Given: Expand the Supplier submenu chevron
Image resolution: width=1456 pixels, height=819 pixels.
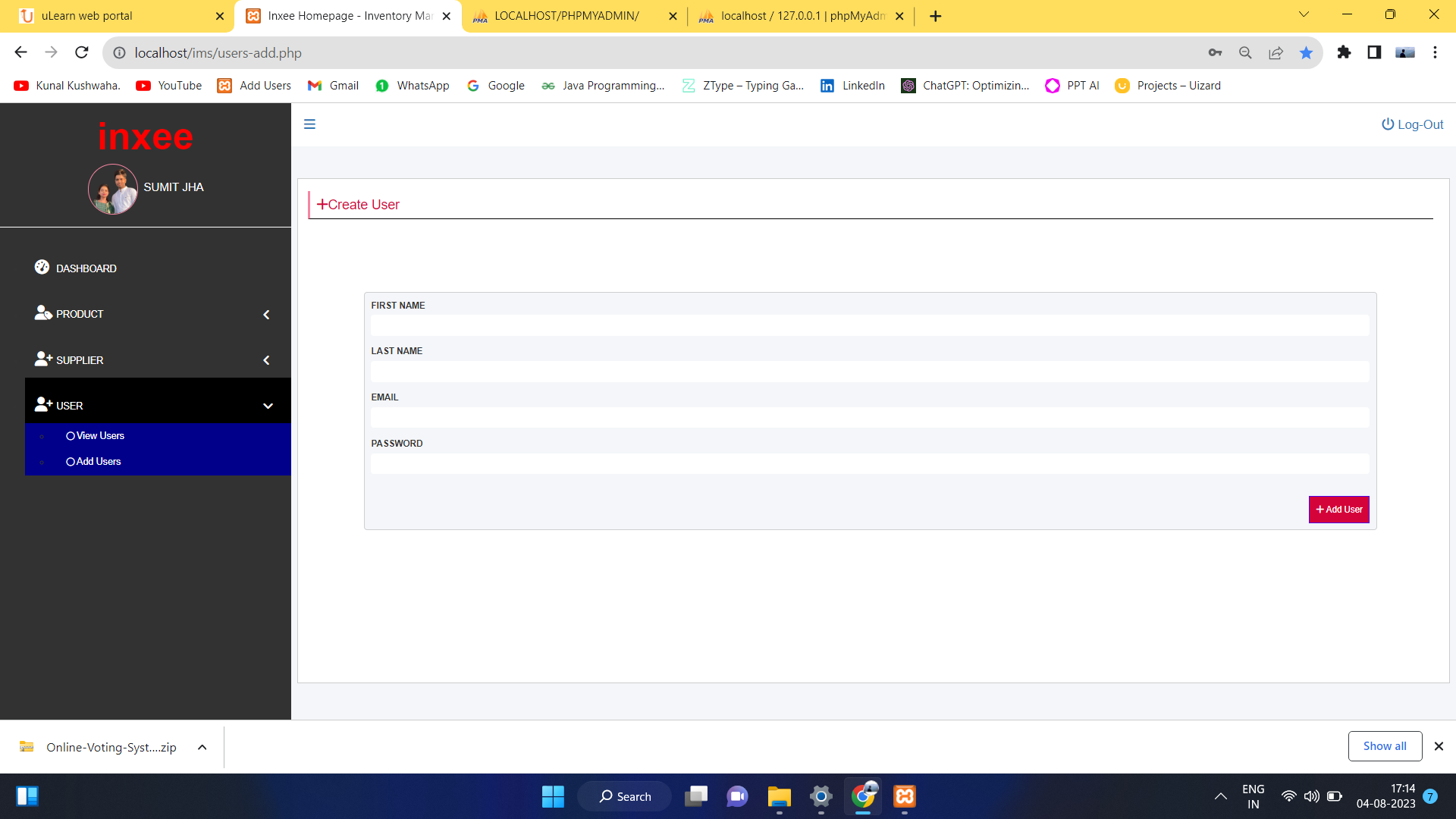Looking at the screenshot, I should click(266, 360).
